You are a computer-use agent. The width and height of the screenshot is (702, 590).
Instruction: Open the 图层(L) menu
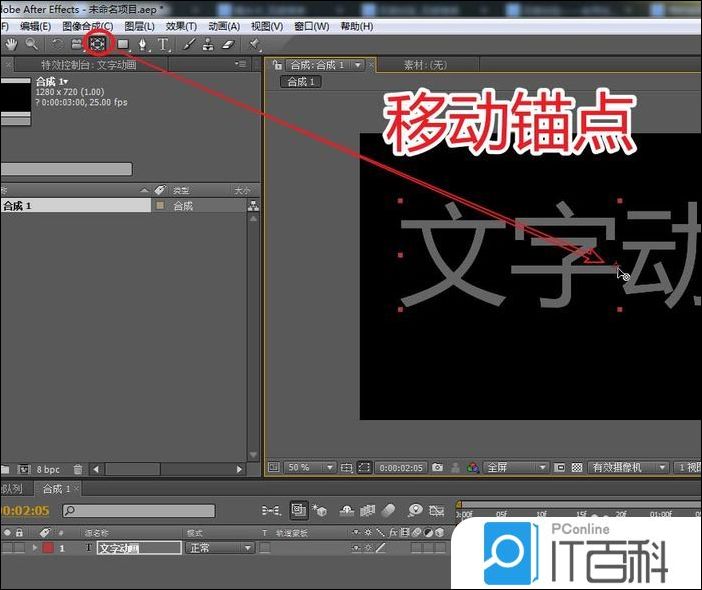point(139,26)
